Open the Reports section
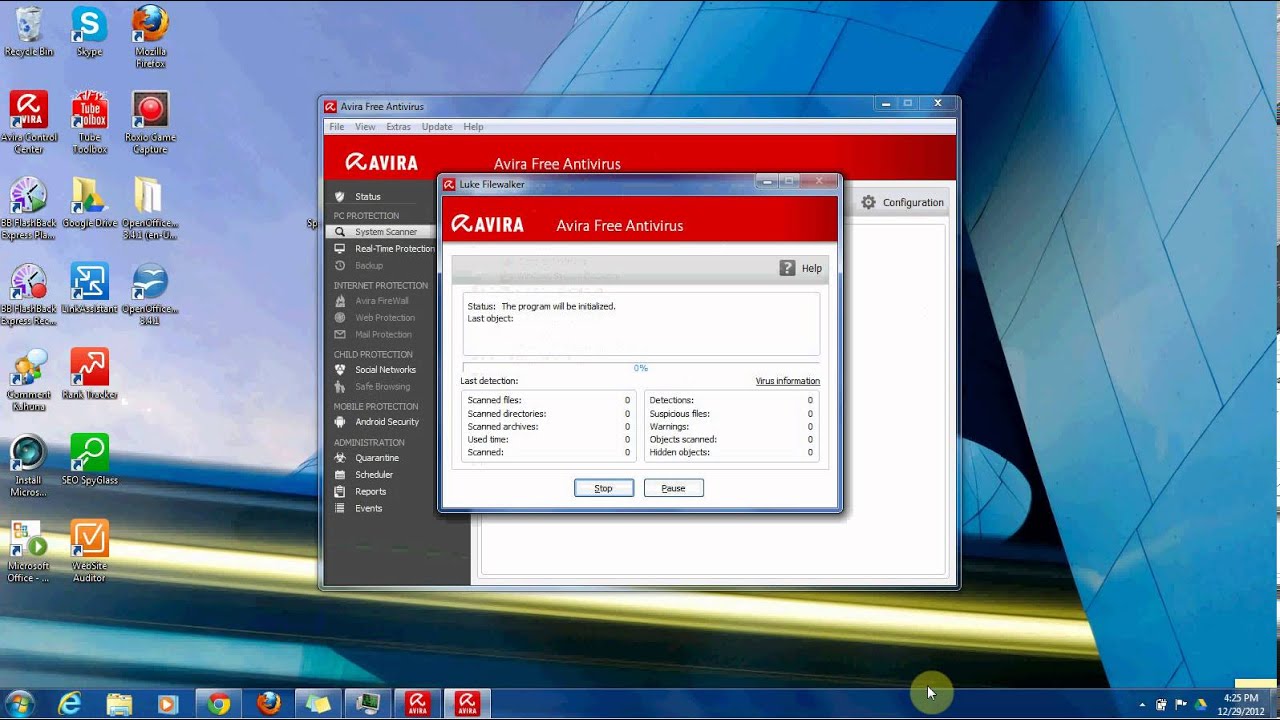Image resolution: width=1280 pixels, height=720 pixels. click(370, 492)
